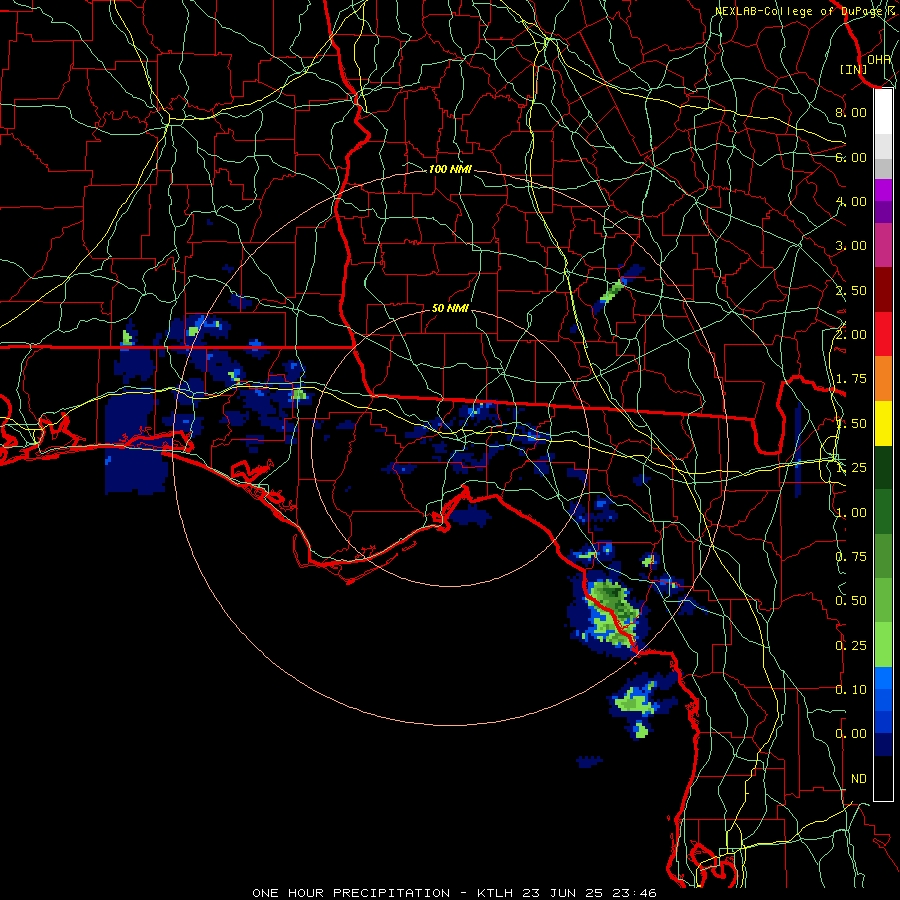This screenshot has width=900, height=900.
Task: Select the 1.75 legend value
Action: pyautogui.click(x=851, y=379)
